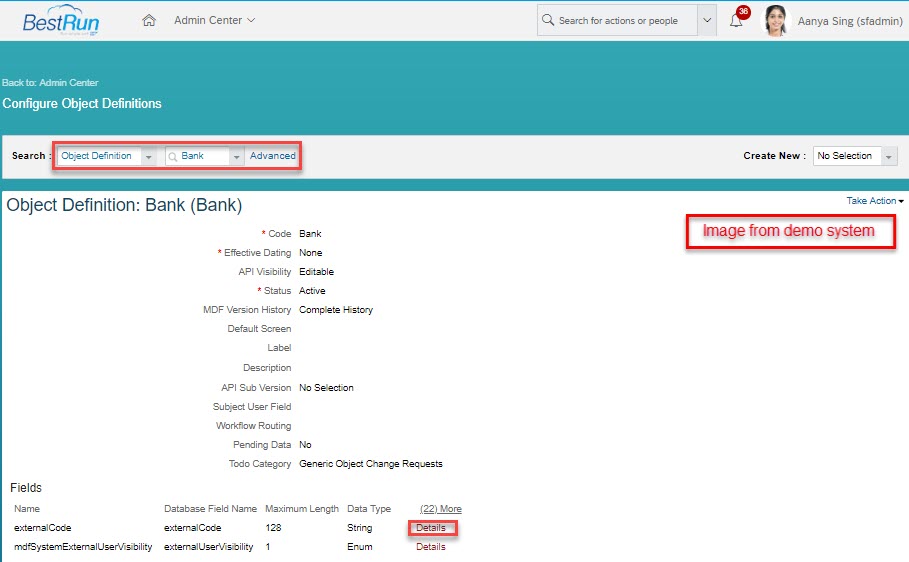Open the global search dropdown arrow

coord(707,20)
